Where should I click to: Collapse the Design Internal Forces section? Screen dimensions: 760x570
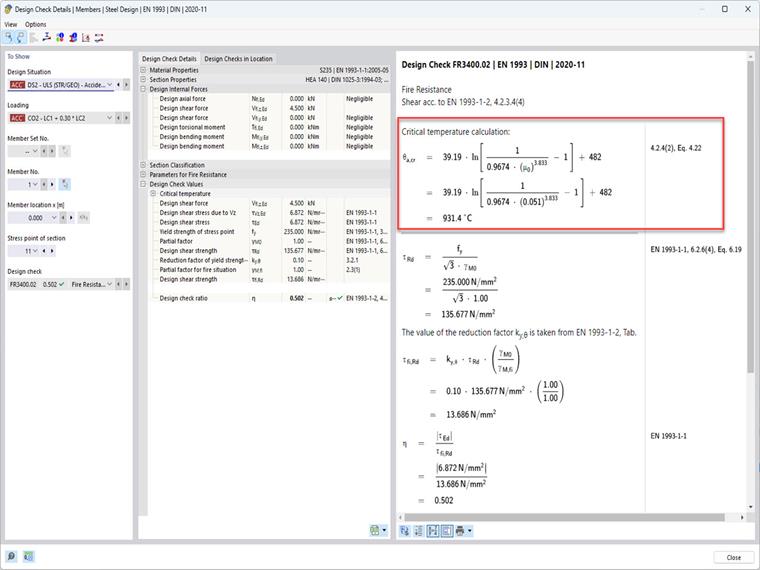[143, 89]
